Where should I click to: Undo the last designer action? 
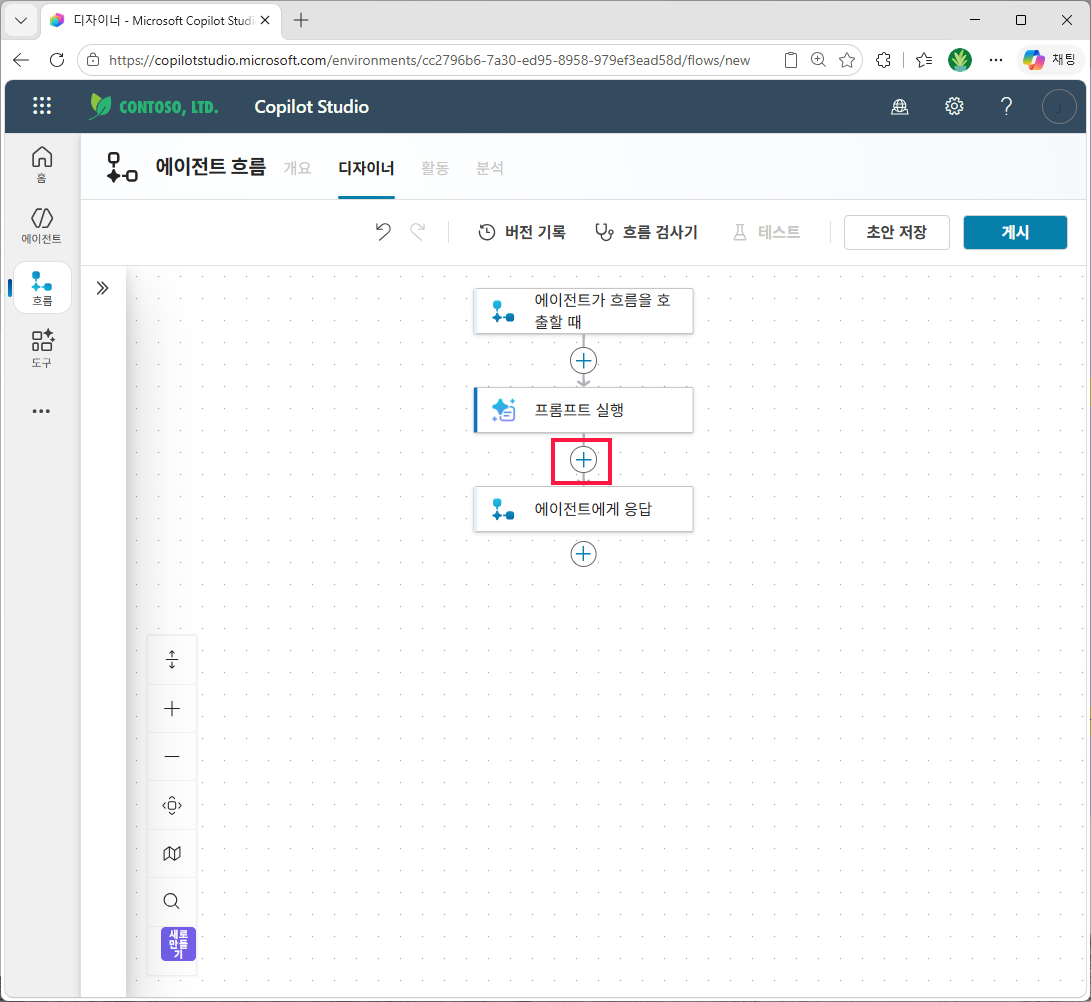coord(383,232)
